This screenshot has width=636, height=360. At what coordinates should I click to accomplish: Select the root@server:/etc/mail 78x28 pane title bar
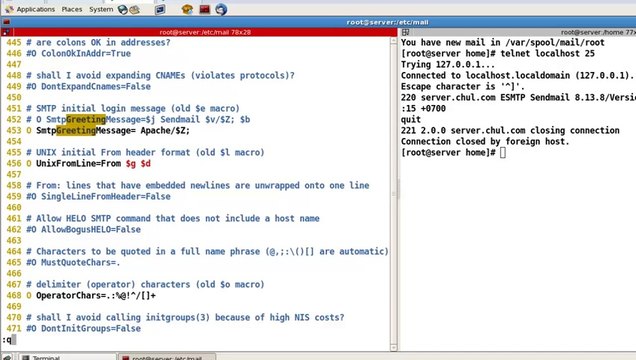[205, 32]
